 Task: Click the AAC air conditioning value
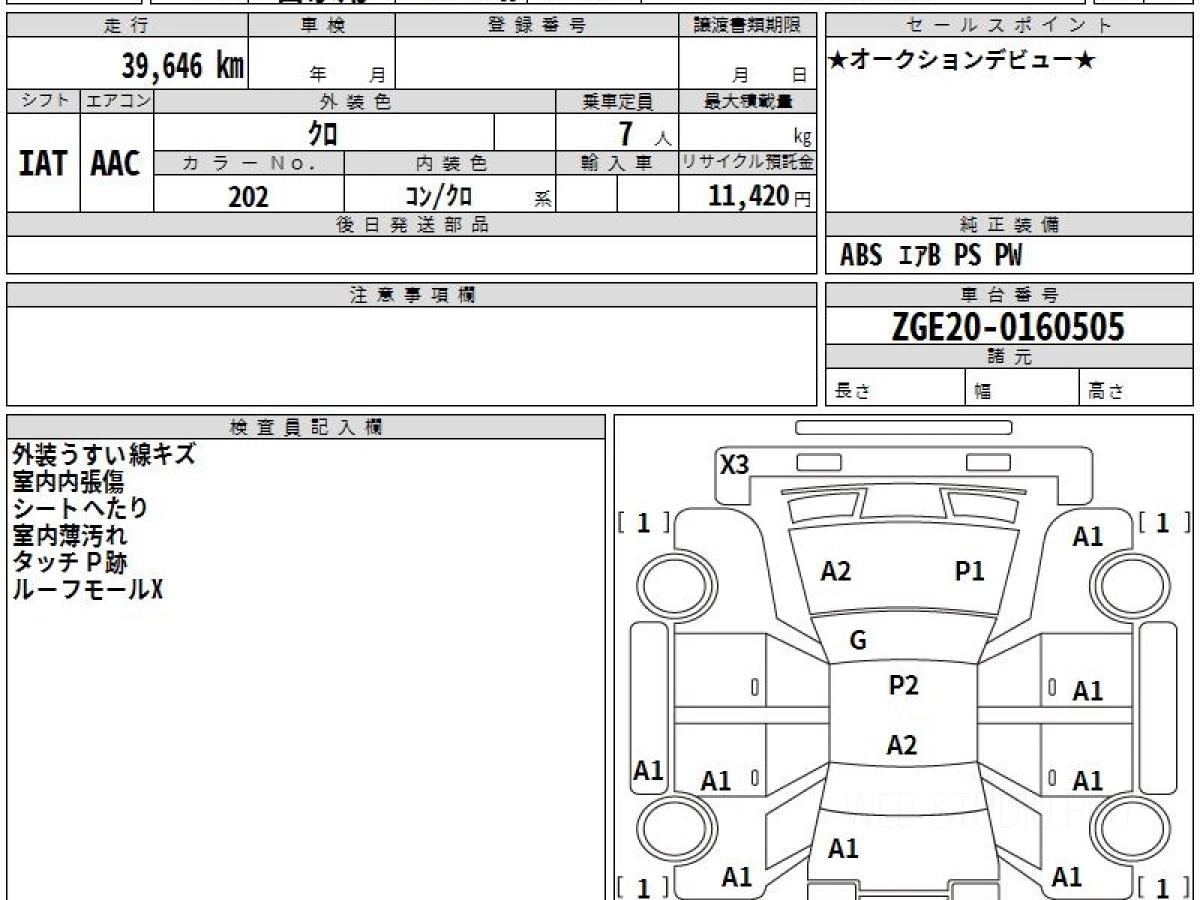[x=116, y=164]
